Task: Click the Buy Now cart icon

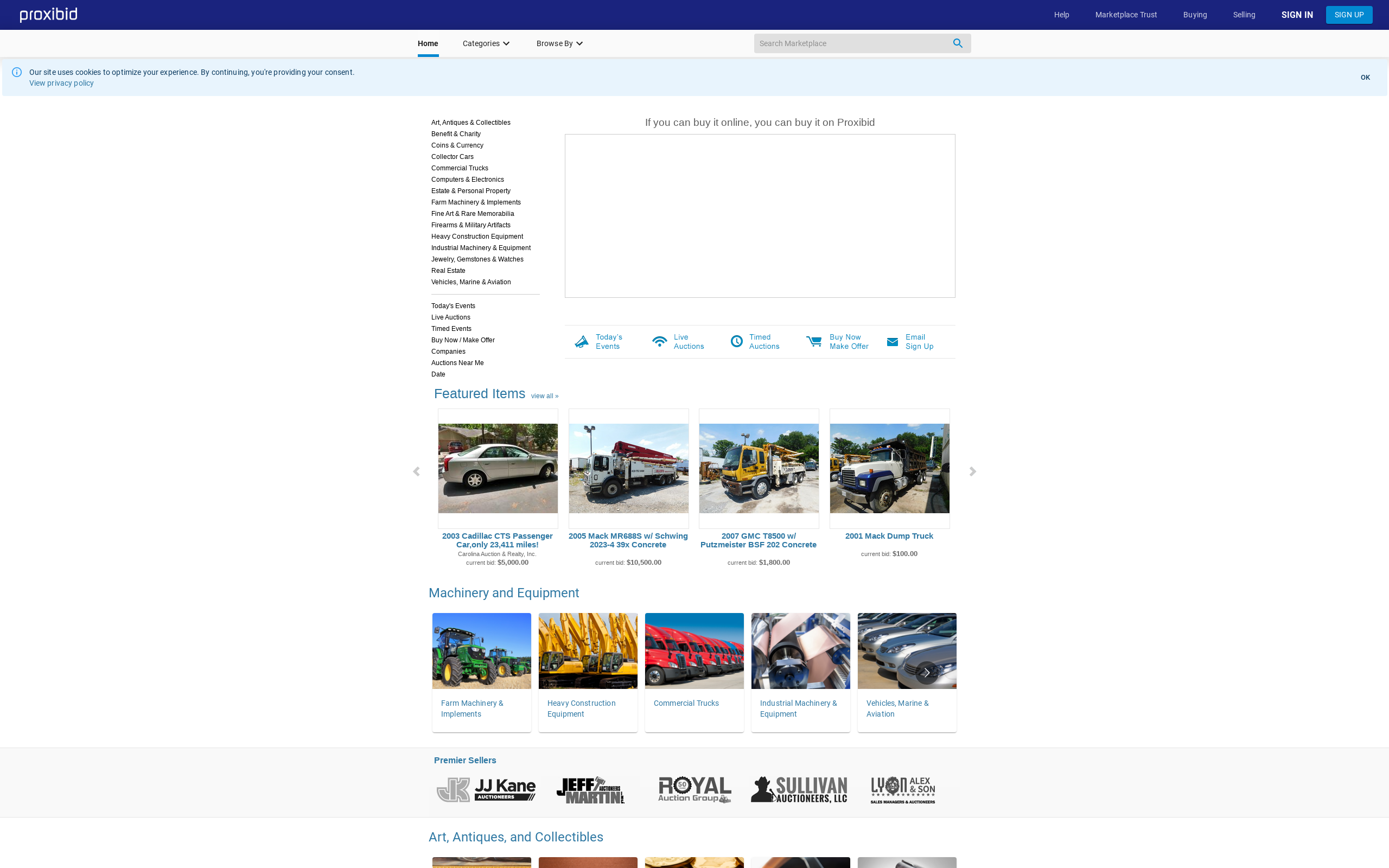Action: point(814,342)
